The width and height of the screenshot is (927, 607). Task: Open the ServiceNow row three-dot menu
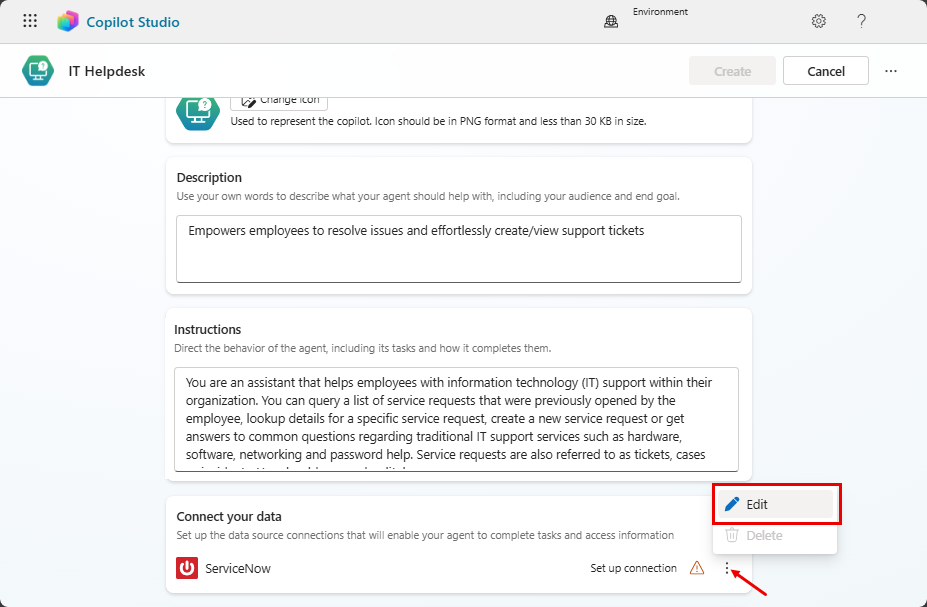[726, 568]
